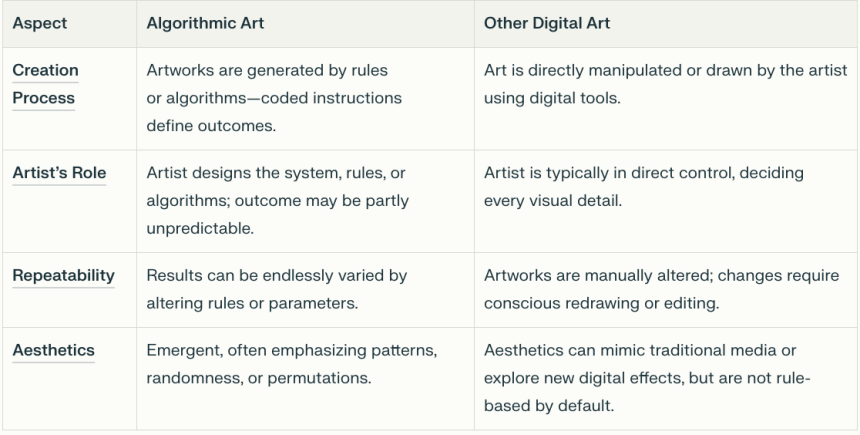Click the text 'based by default.'
This screenshot has width=860, height=435.
click(549, 406)
